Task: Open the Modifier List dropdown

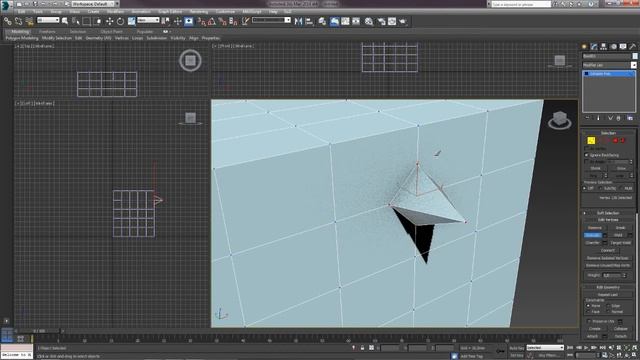Action: coord(609,65)
